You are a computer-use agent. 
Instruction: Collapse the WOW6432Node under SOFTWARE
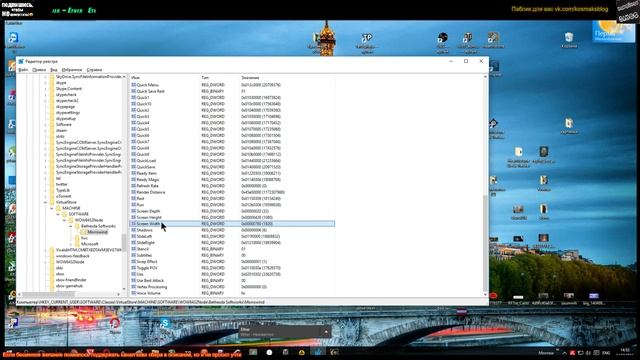click(64, 220)
